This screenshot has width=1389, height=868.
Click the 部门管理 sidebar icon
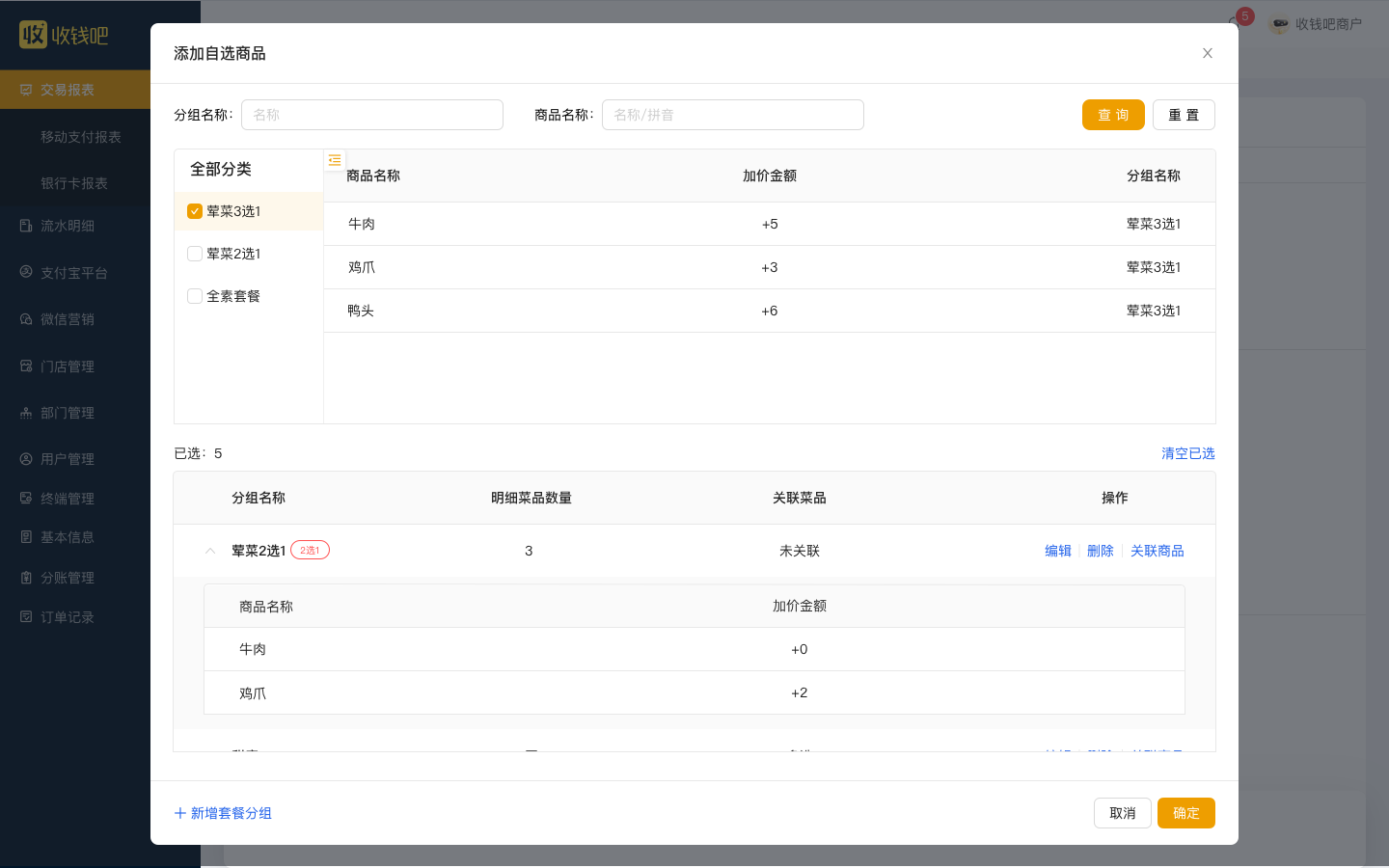pyautogui.click(x=26, y=413)
